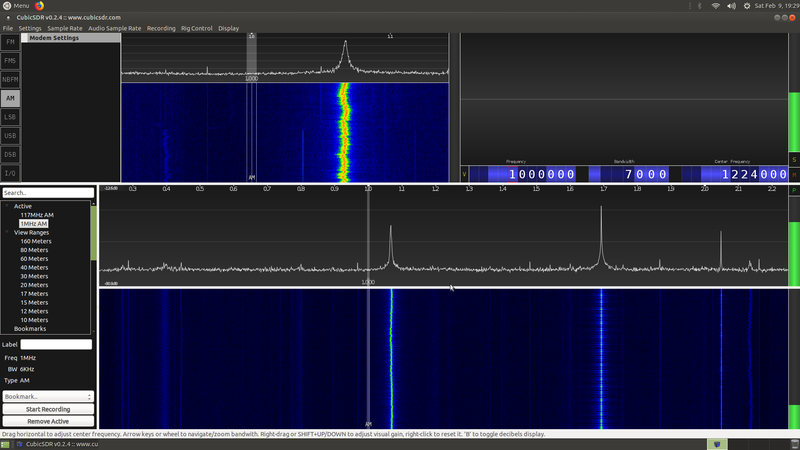The width and height of the screenshot is (800, 450).
Task: Open the File menu
Action: pos(8,28)
